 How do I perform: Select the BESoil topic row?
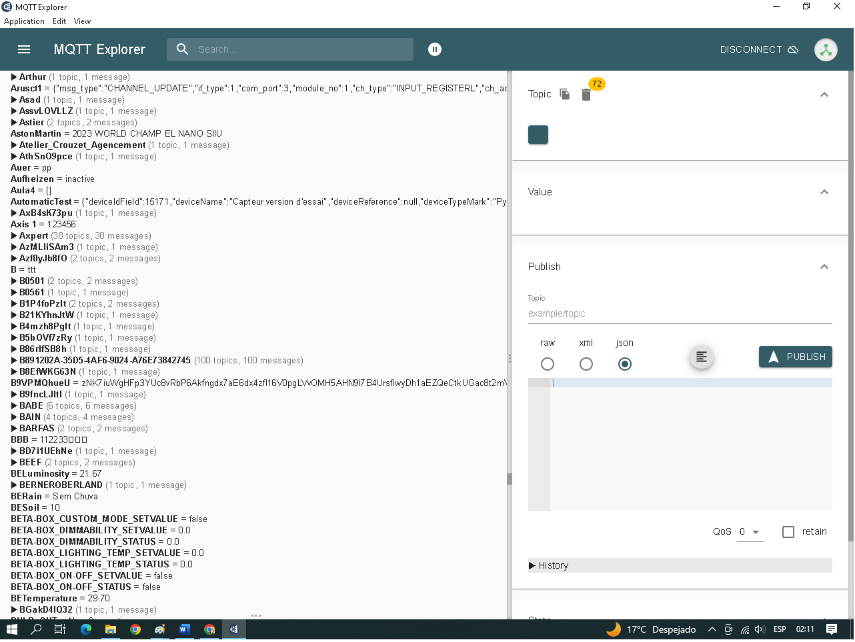[x=35, y=508]
